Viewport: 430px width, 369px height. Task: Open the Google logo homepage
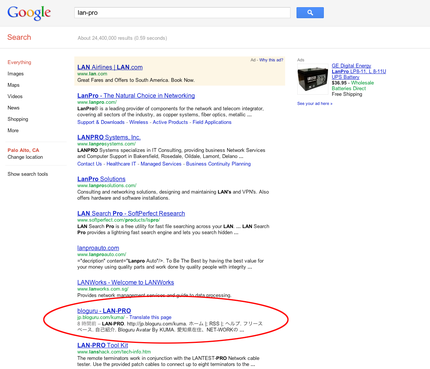29,13
